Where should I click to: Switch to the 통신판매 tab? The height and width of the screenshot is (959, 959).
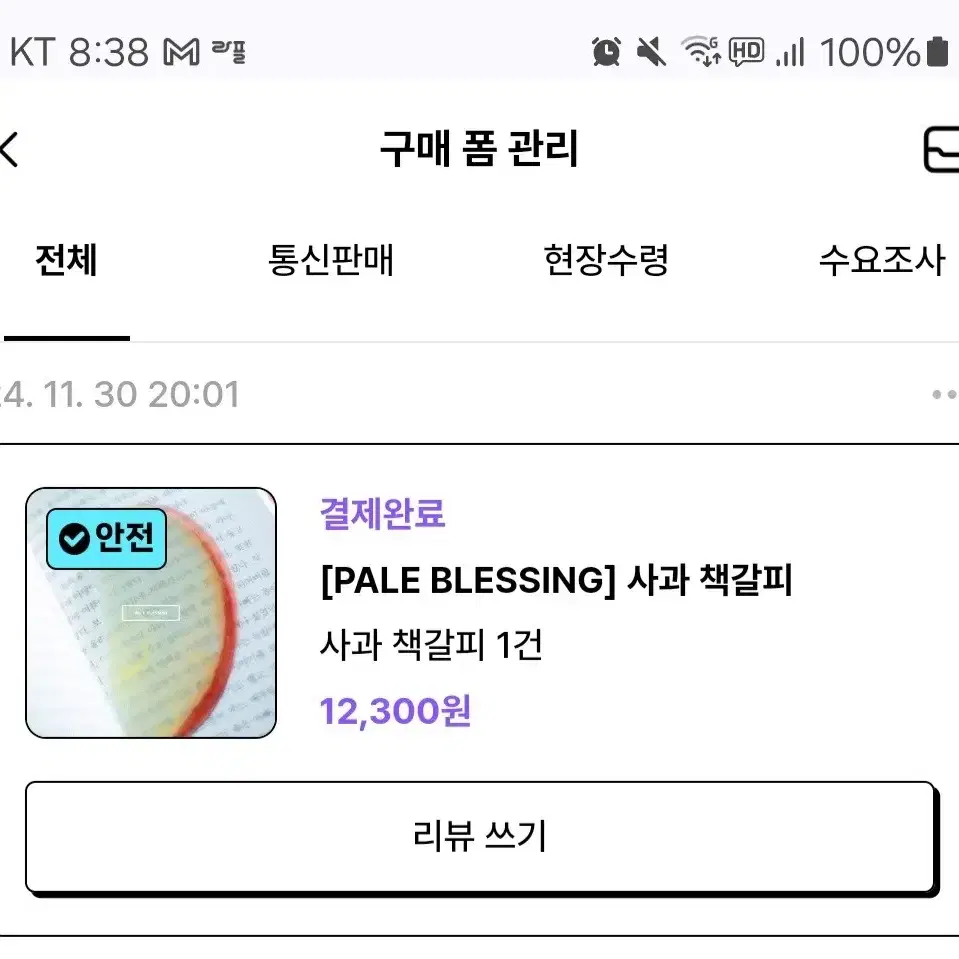(x=331, y=261)
